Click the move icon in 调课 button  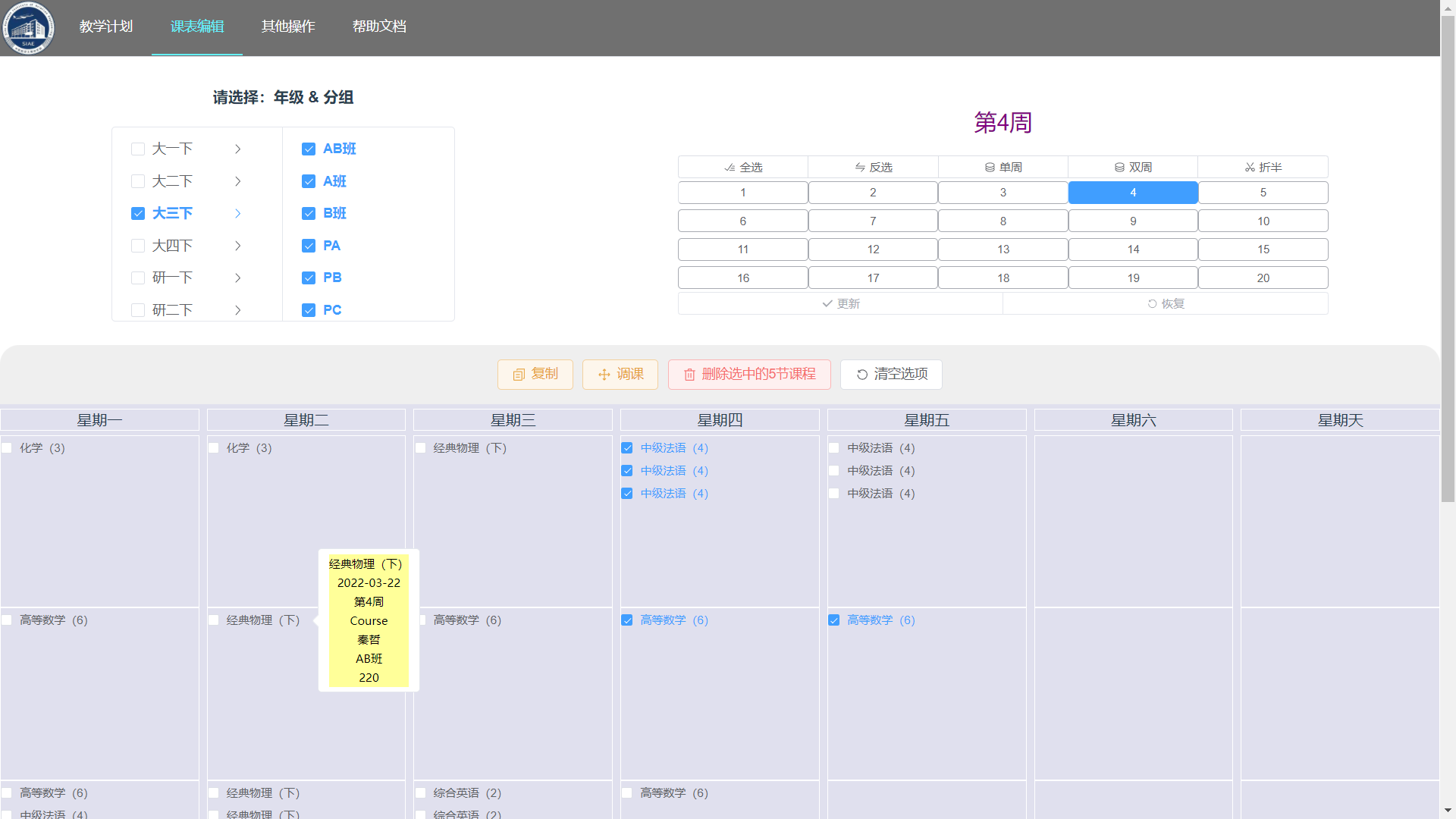tap(604, 375)
